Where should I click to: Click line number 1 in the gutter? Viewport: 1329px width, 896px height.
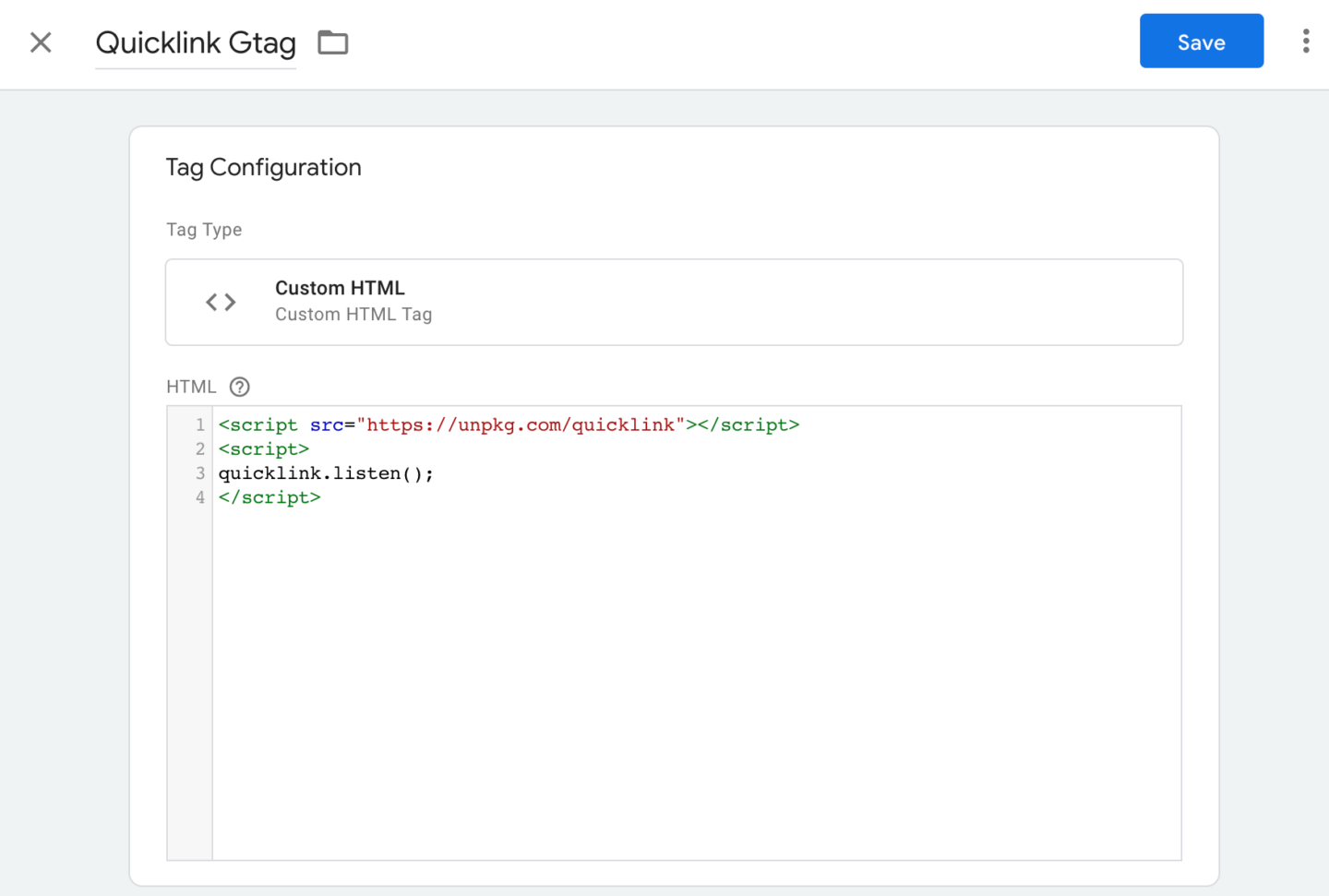pos(200,425)
